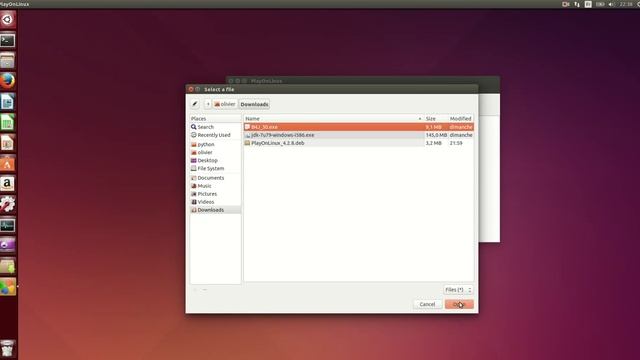Click the 145,0 MB size cell
The width and height of the screenshot is (640, 360).
[x=436, y=135]
